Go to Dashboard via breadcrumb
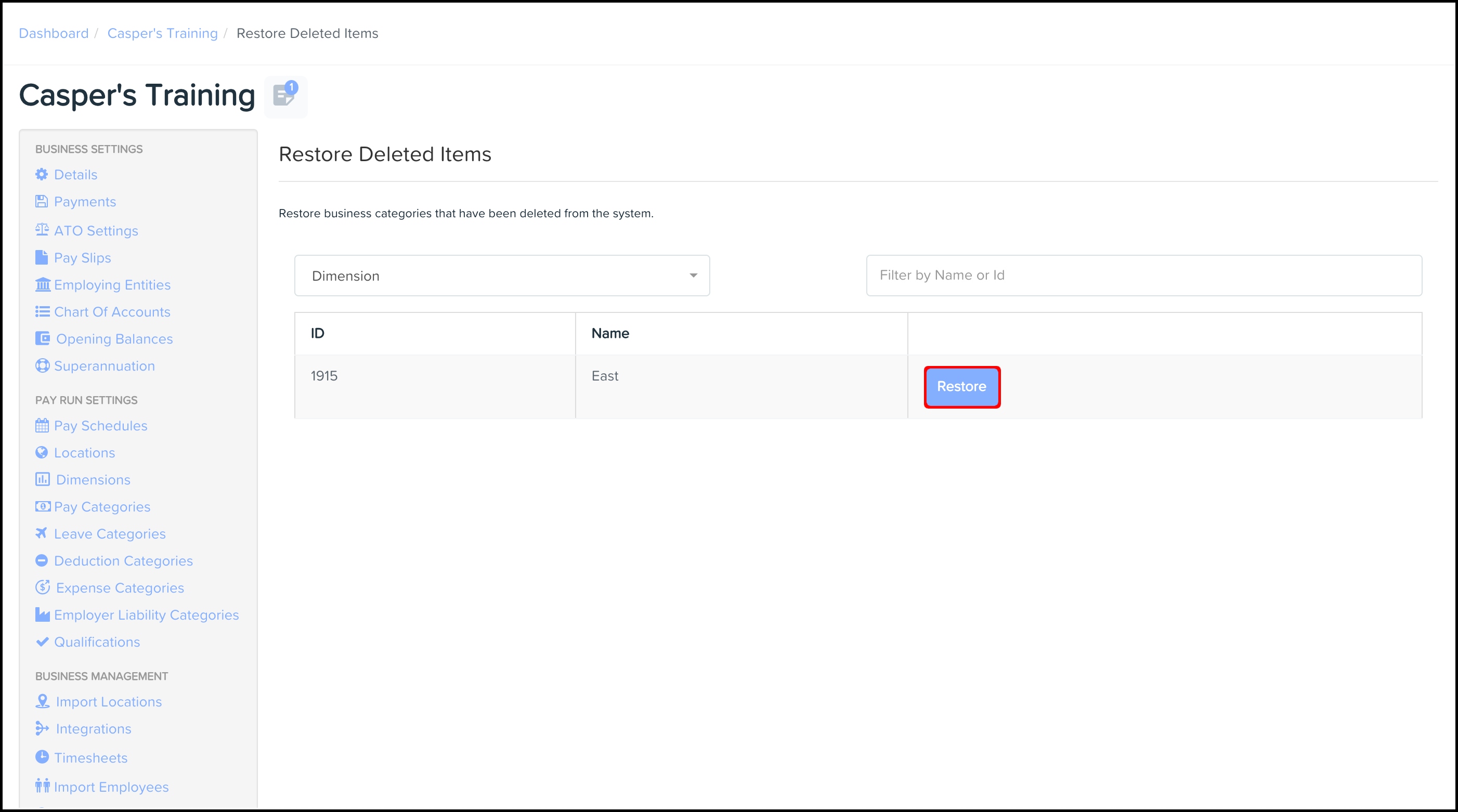The image size is (1458, 812). (54, 33)
